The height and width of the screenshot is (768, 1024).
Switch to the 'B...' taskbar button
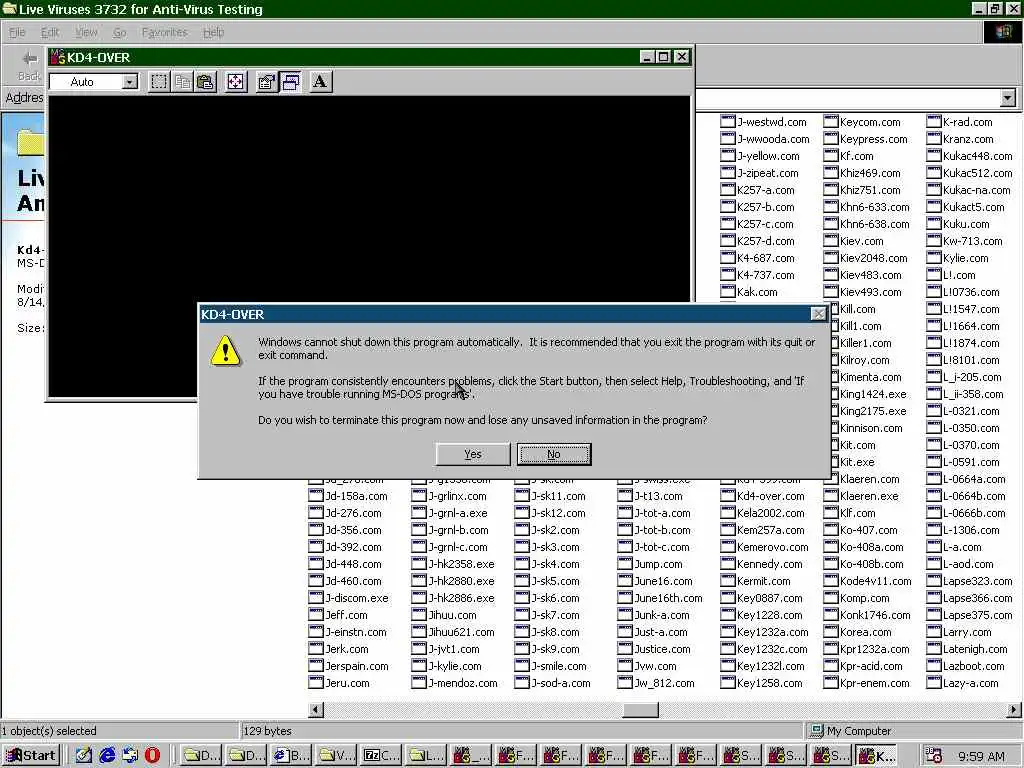pos(291,756)
